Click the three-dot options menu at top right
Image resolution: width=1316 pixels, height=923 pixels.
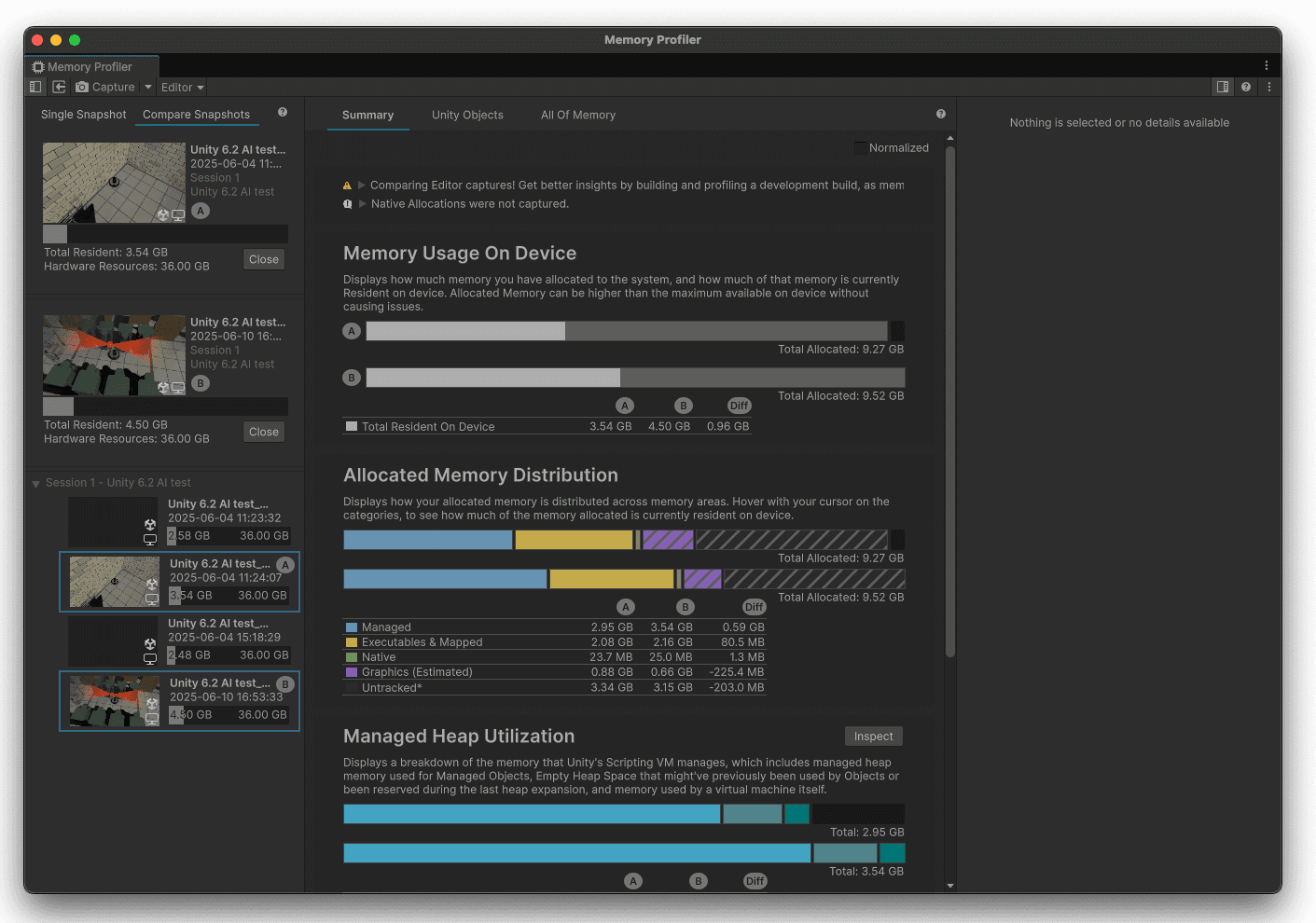tap(1267, 65)
